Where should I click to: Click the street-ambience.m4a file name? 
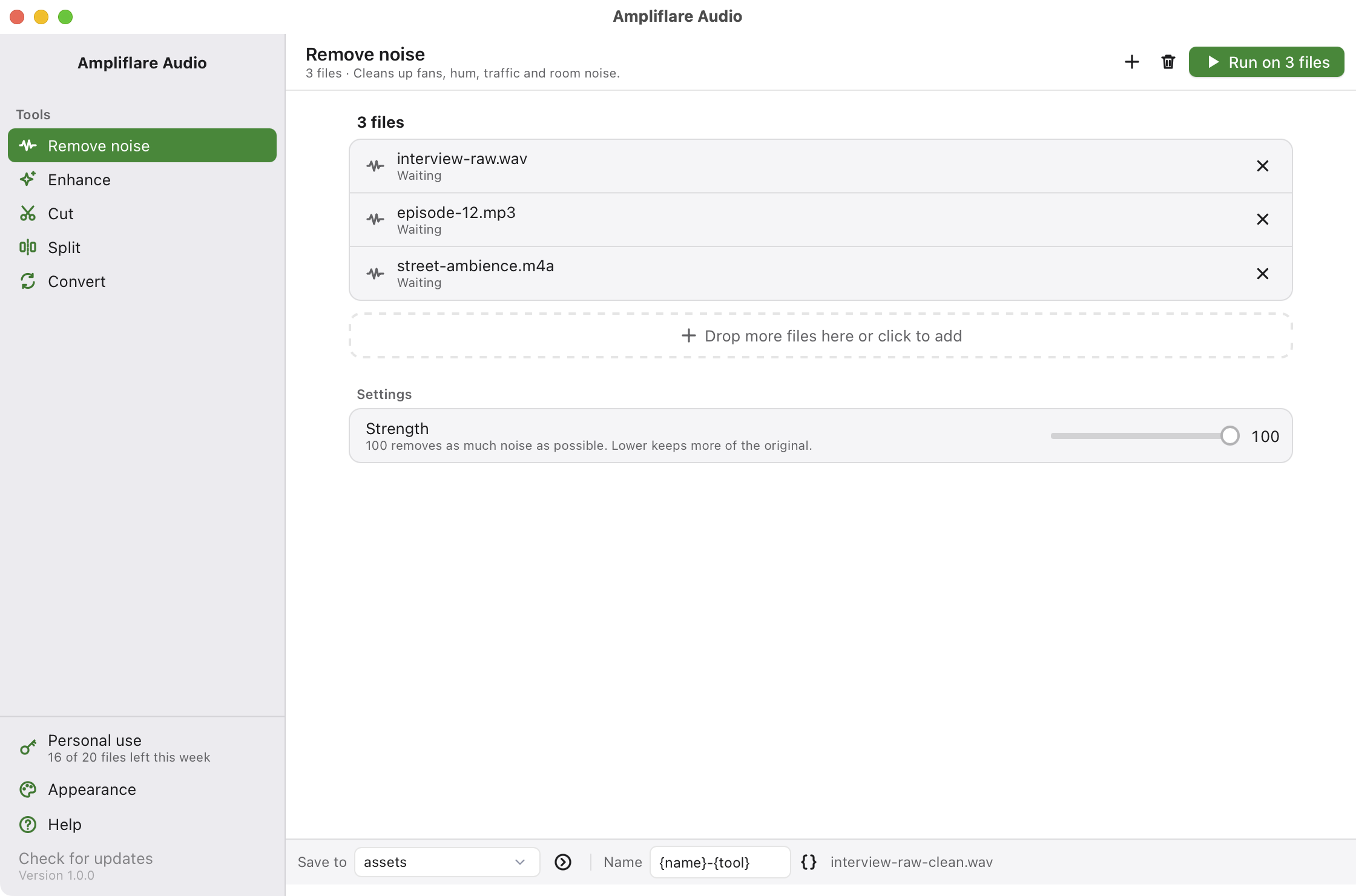[x=475, y=266]
